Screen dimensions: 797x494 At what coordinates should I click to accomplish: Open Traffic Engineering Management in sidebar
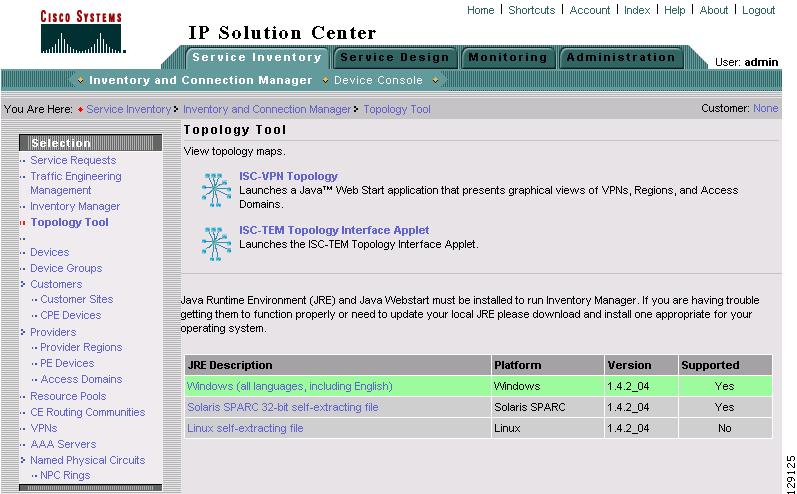76,183
